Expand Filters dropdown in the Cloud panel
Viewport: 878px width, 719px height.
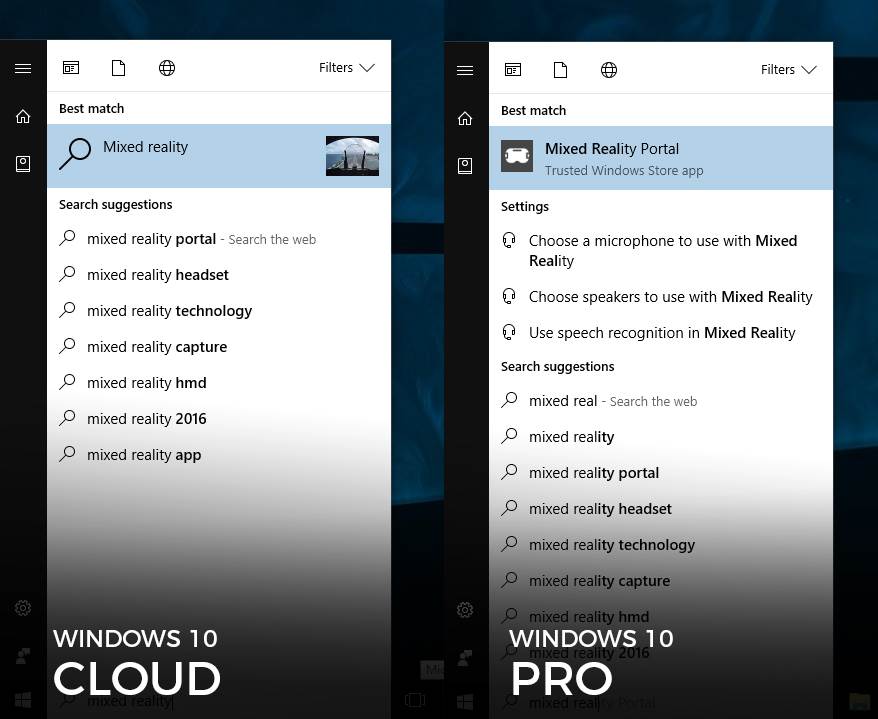pyautogui.click(x=346, y=68)
